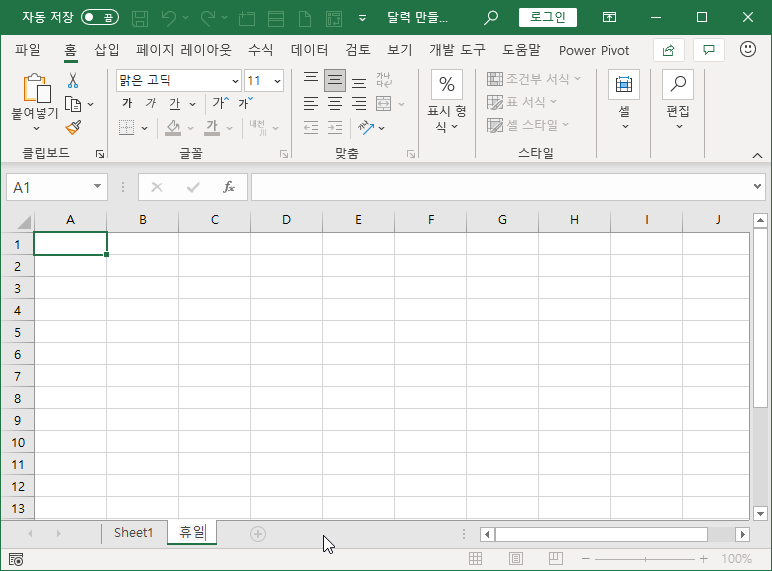Click the 붙여넣기 paste clipboard icon
The image size is (772, 571).
36,89
